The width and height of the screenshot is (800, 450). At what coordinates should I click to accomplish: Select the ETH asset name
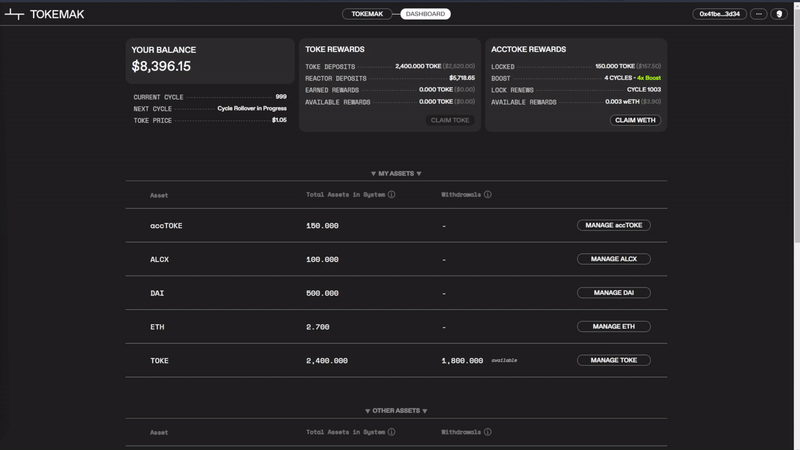point(157,327)
